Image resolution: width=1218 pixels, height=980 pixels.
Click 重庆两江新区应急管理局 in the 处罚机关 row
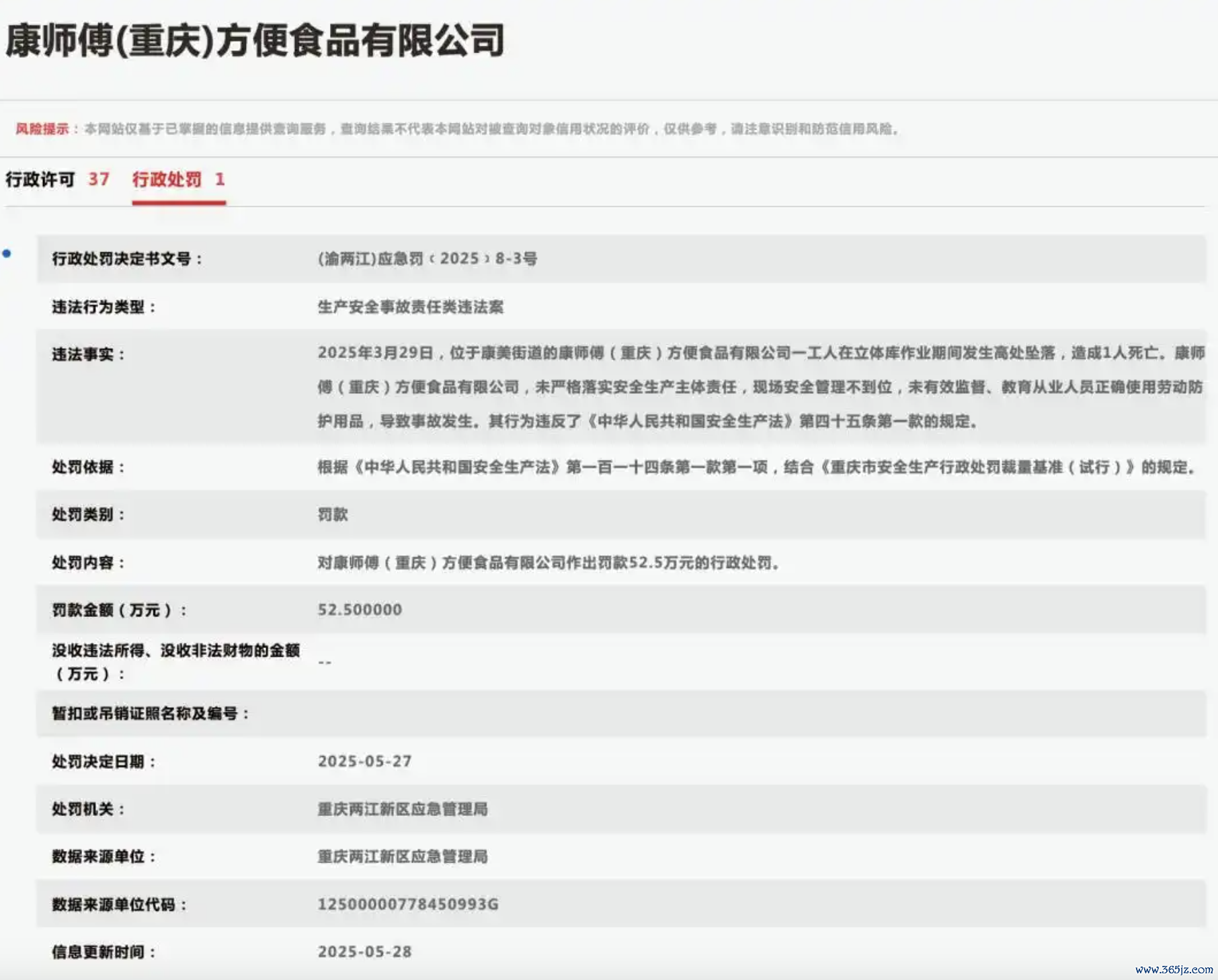(x=403, y=809)
